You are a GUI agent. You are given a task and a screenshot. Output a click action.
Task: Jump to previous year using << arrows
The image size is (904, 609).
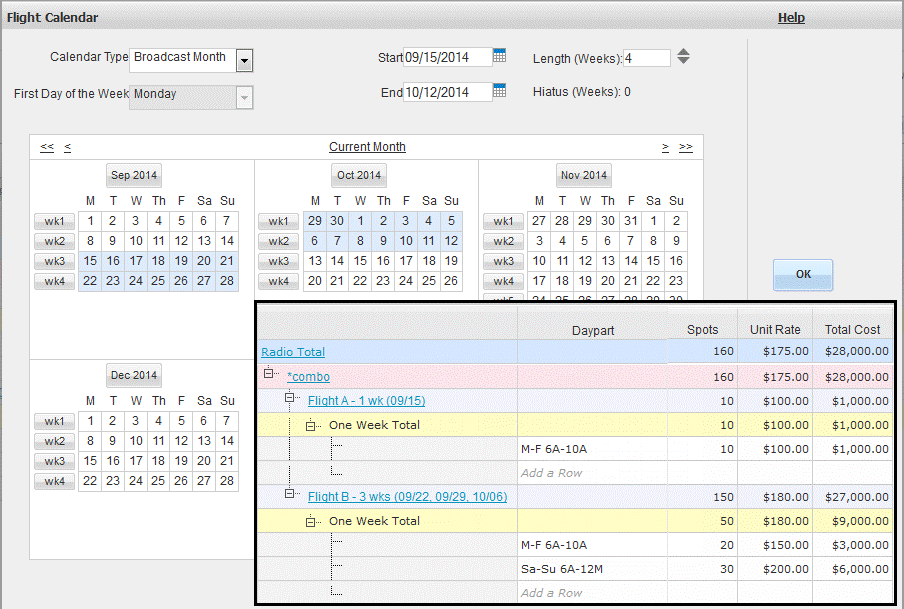(47, 147)
